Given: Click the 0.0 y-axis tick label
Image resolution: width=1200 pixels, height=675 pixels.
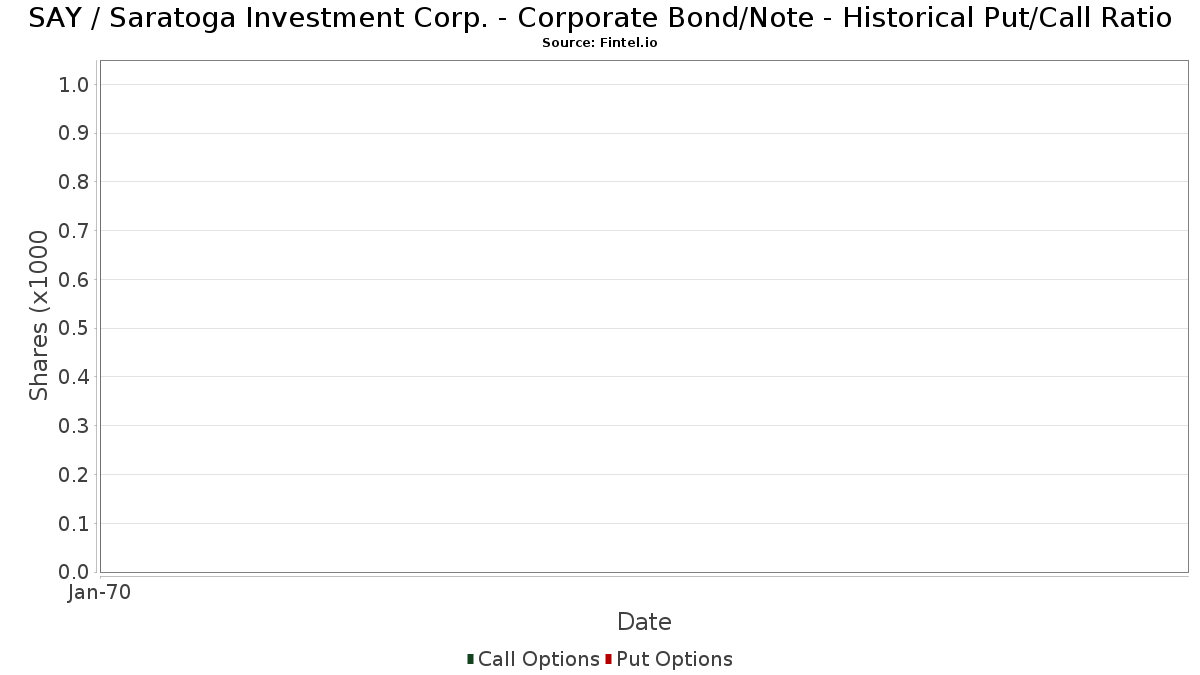Looking at the screenshot, I should 74,572.
